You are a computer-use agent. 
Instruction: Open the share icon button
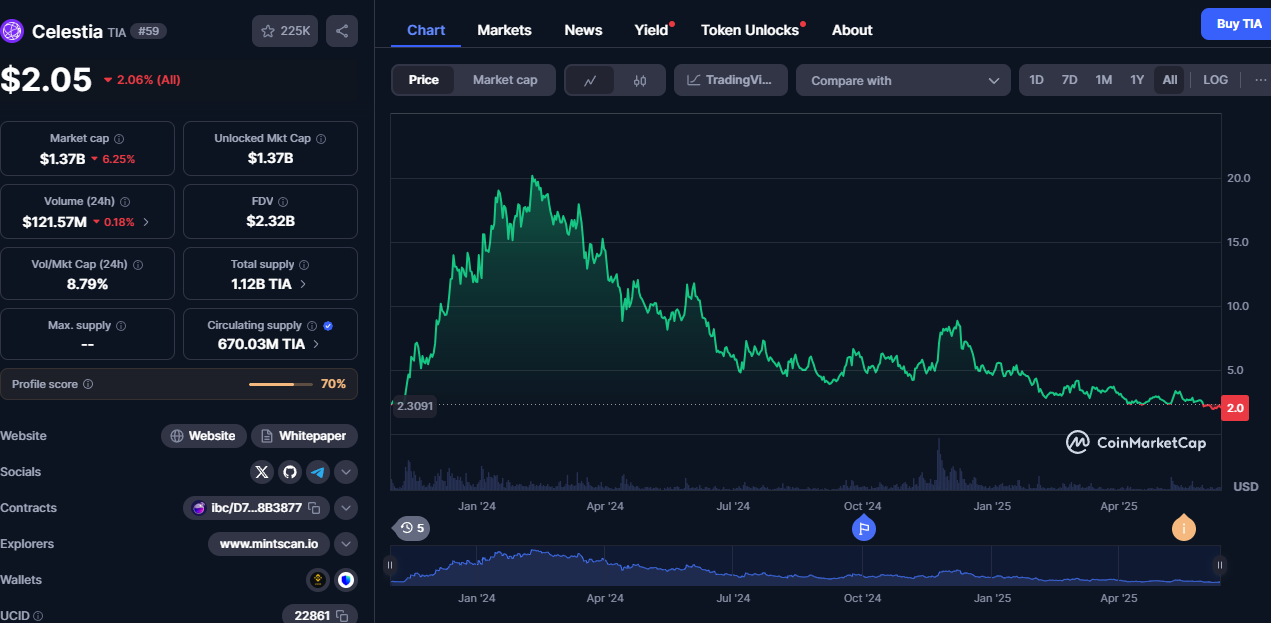click(342, 31)
